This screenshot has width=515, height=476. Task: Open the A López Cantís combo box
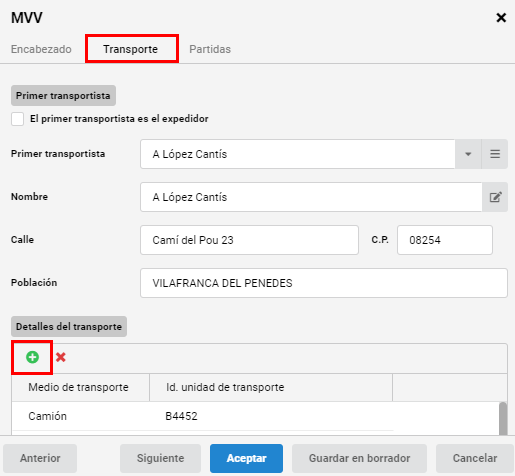[x=298, y=154]
